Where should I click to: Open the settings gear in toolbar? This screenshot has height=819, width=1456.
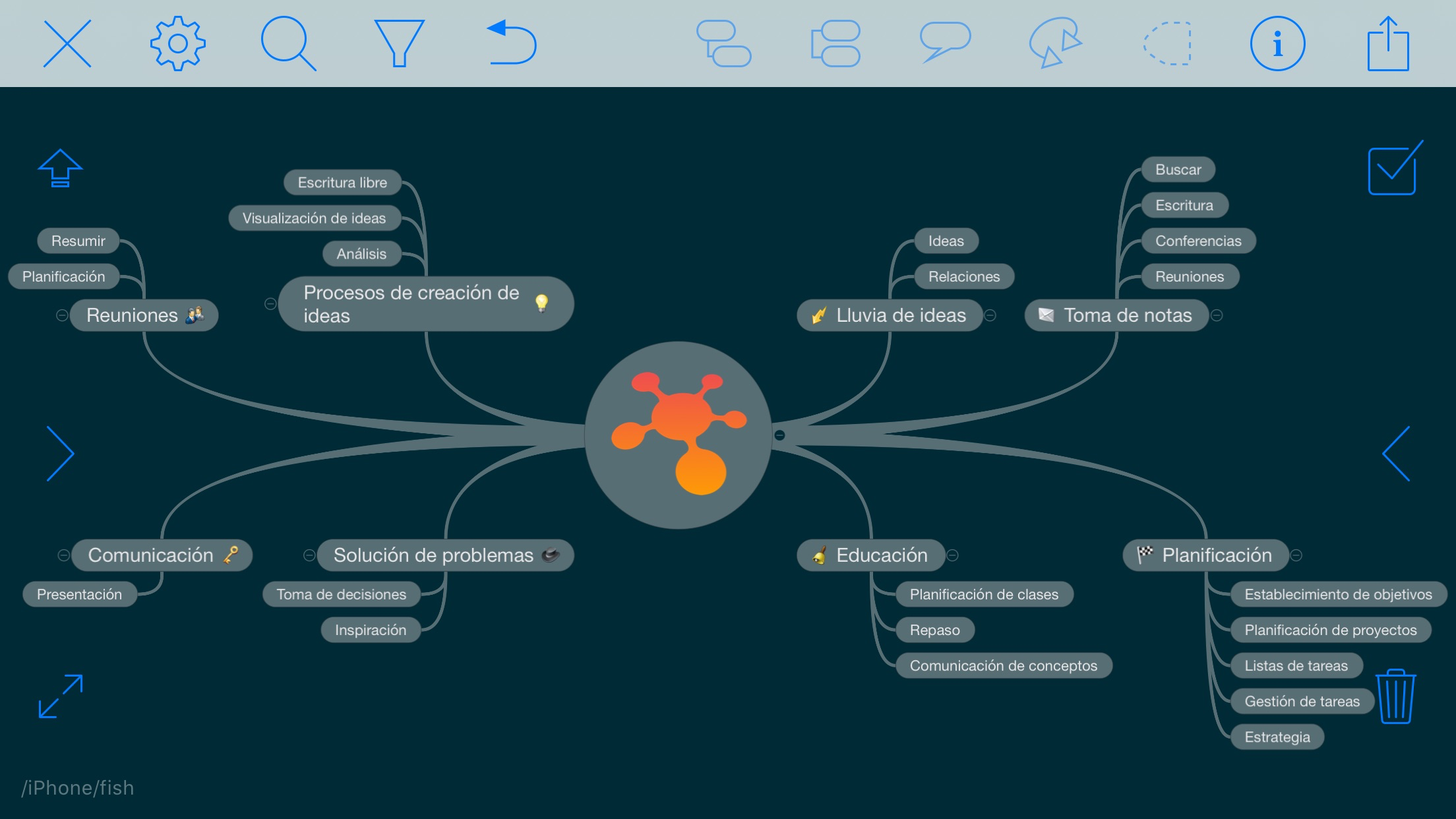[177, 44]
